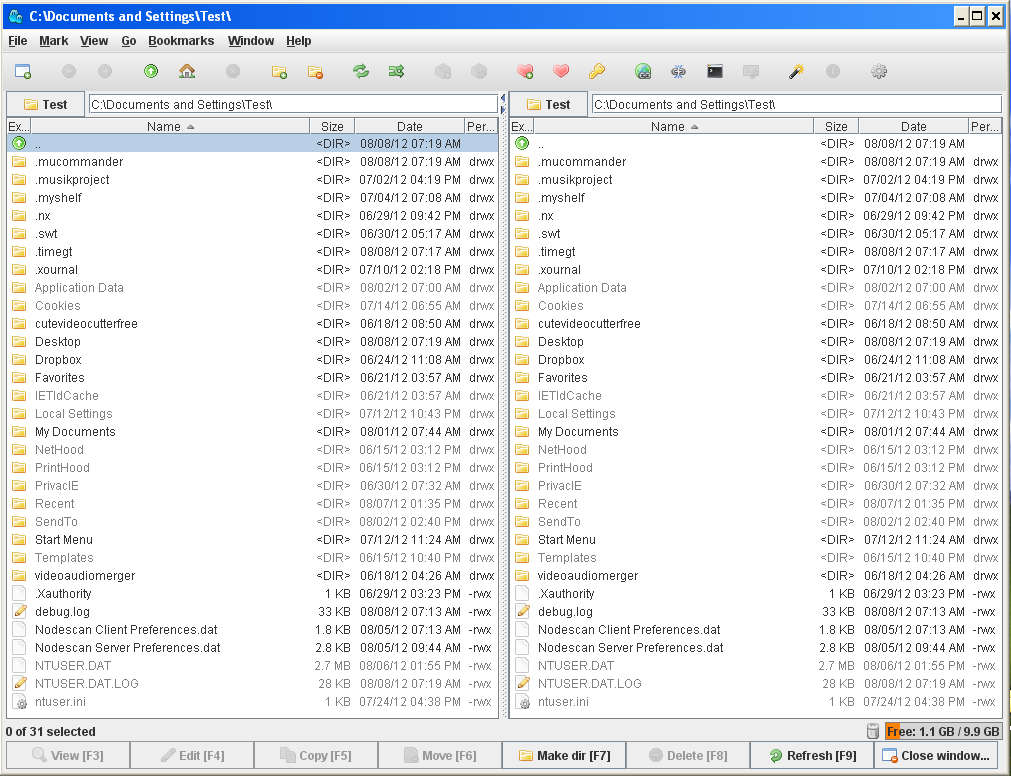
Task: Click the left panel path text field
Action: [292, 104]
